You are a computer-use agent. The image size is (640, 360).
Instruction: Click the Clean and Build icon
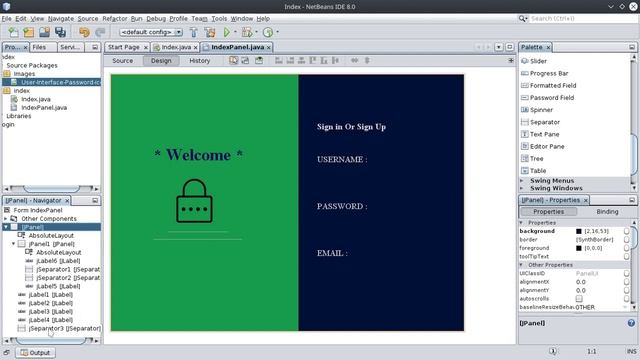[x=210, y=32]
